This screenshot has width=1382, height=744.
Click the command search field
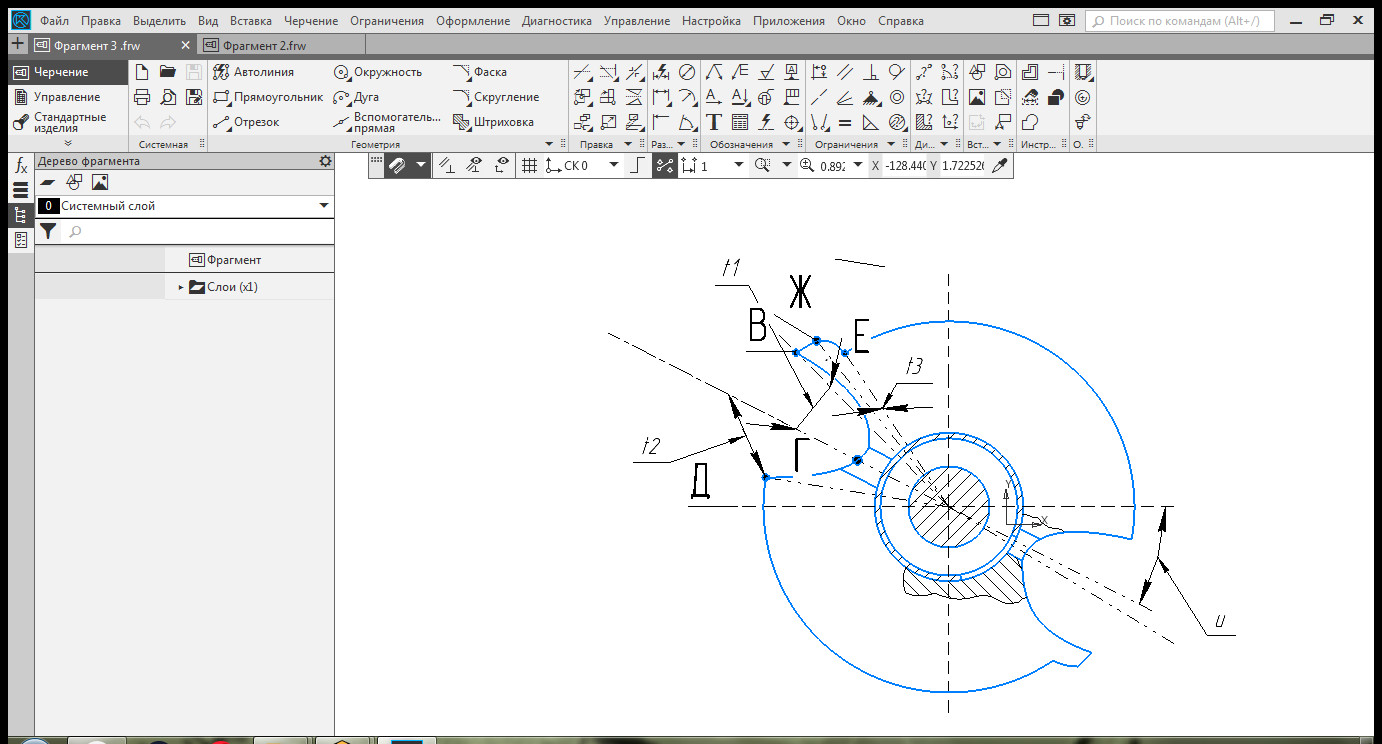1178,20
